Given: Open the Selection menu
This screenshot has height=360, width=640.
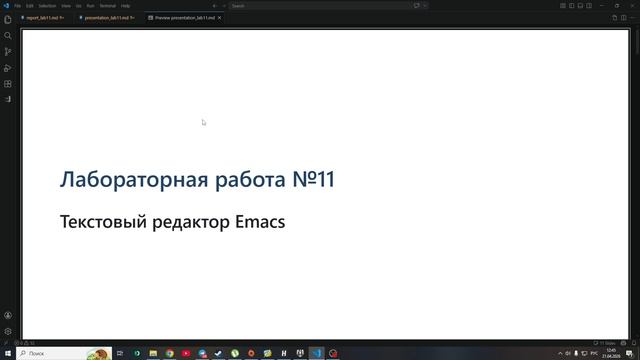Looking at the screenshot, I should tap(47, 6).
